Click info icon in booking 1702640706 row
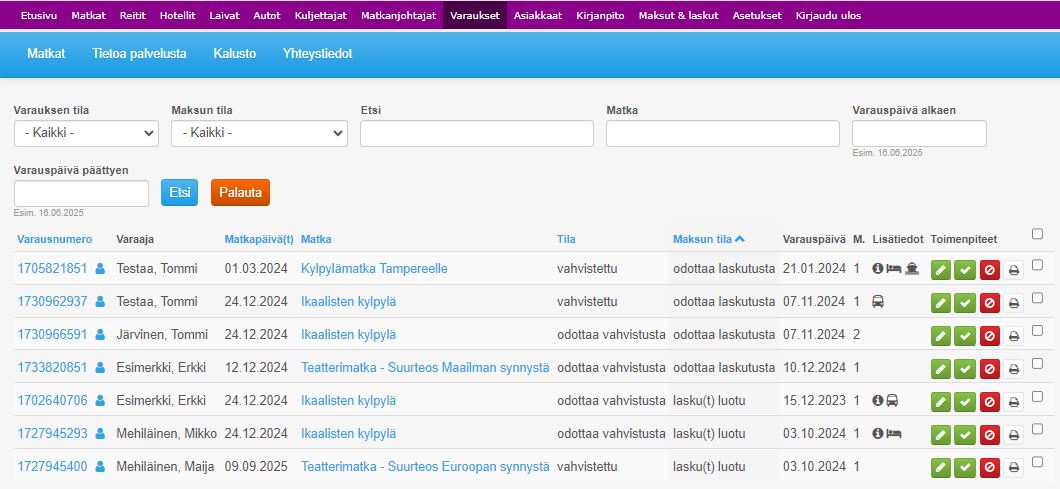1060x489 pixels. pos(877,401)
